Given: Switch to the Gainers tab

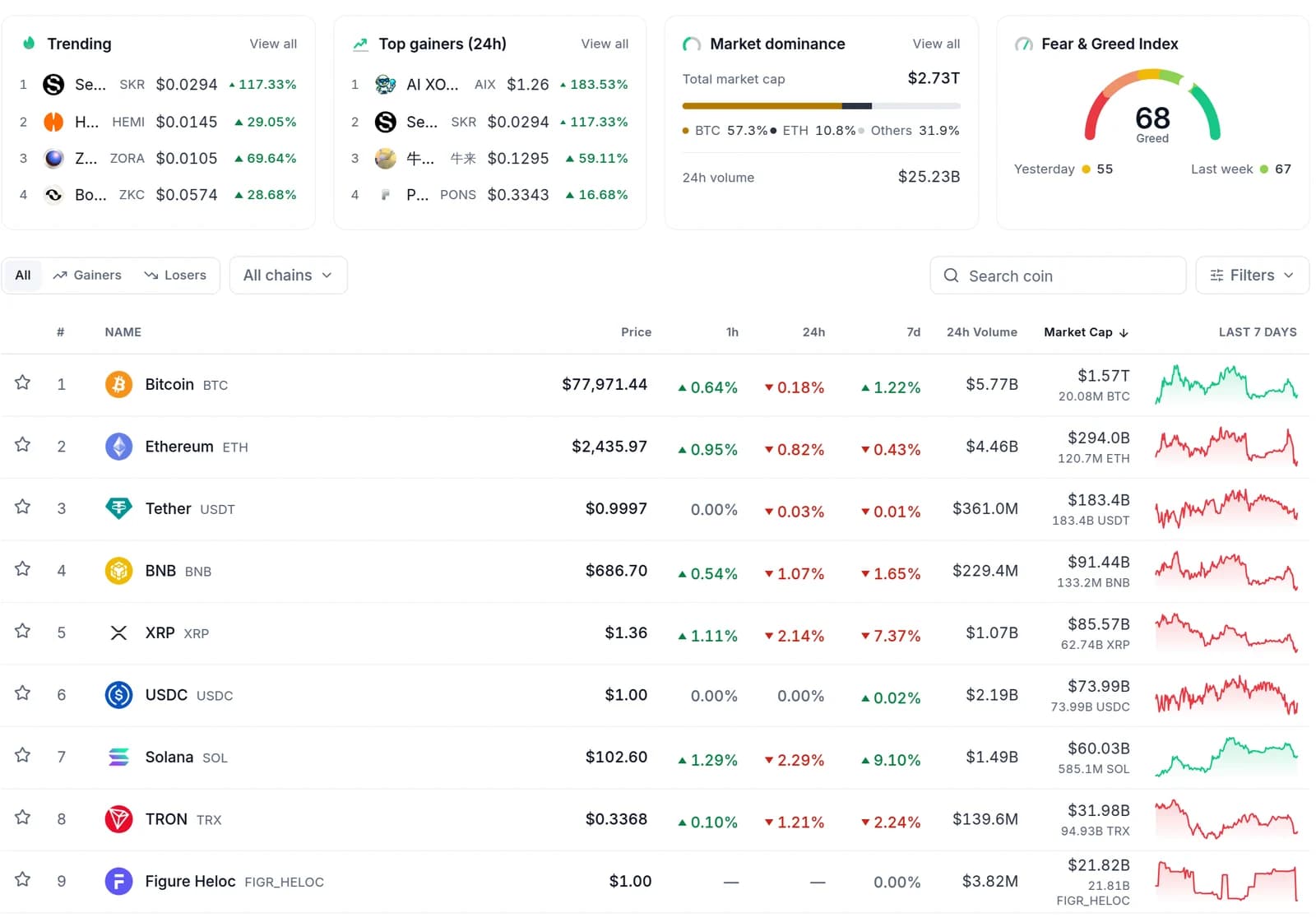Looking at the screenshot, I should [x=87, y=276].
